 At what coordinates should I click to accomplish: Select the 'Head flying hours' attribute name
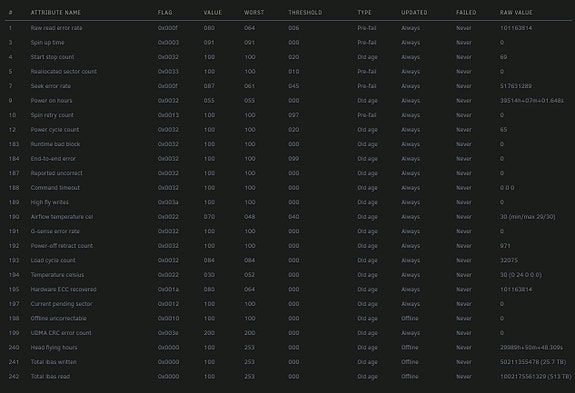[54, 347]
